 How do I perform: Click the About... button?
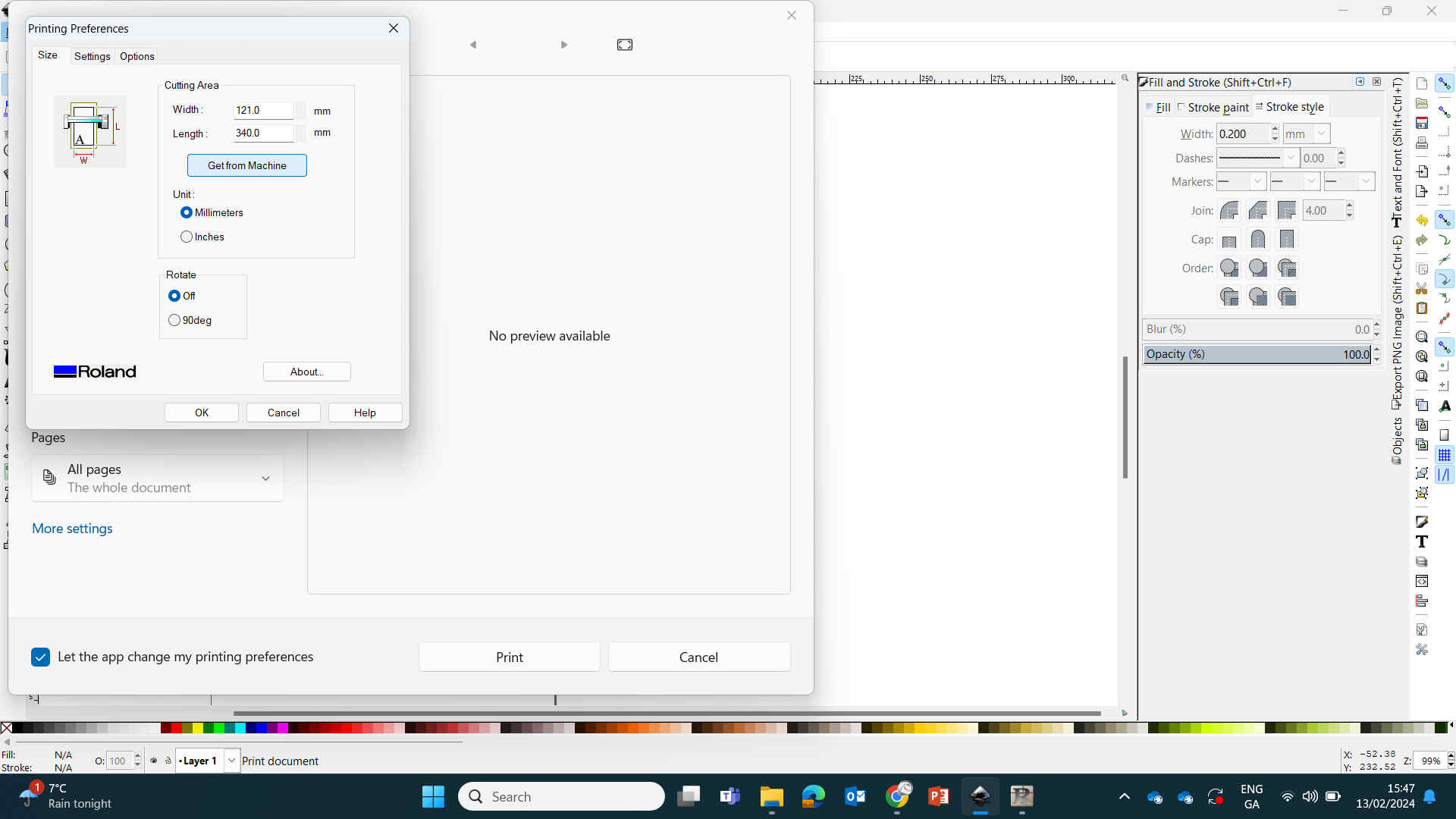307,372
